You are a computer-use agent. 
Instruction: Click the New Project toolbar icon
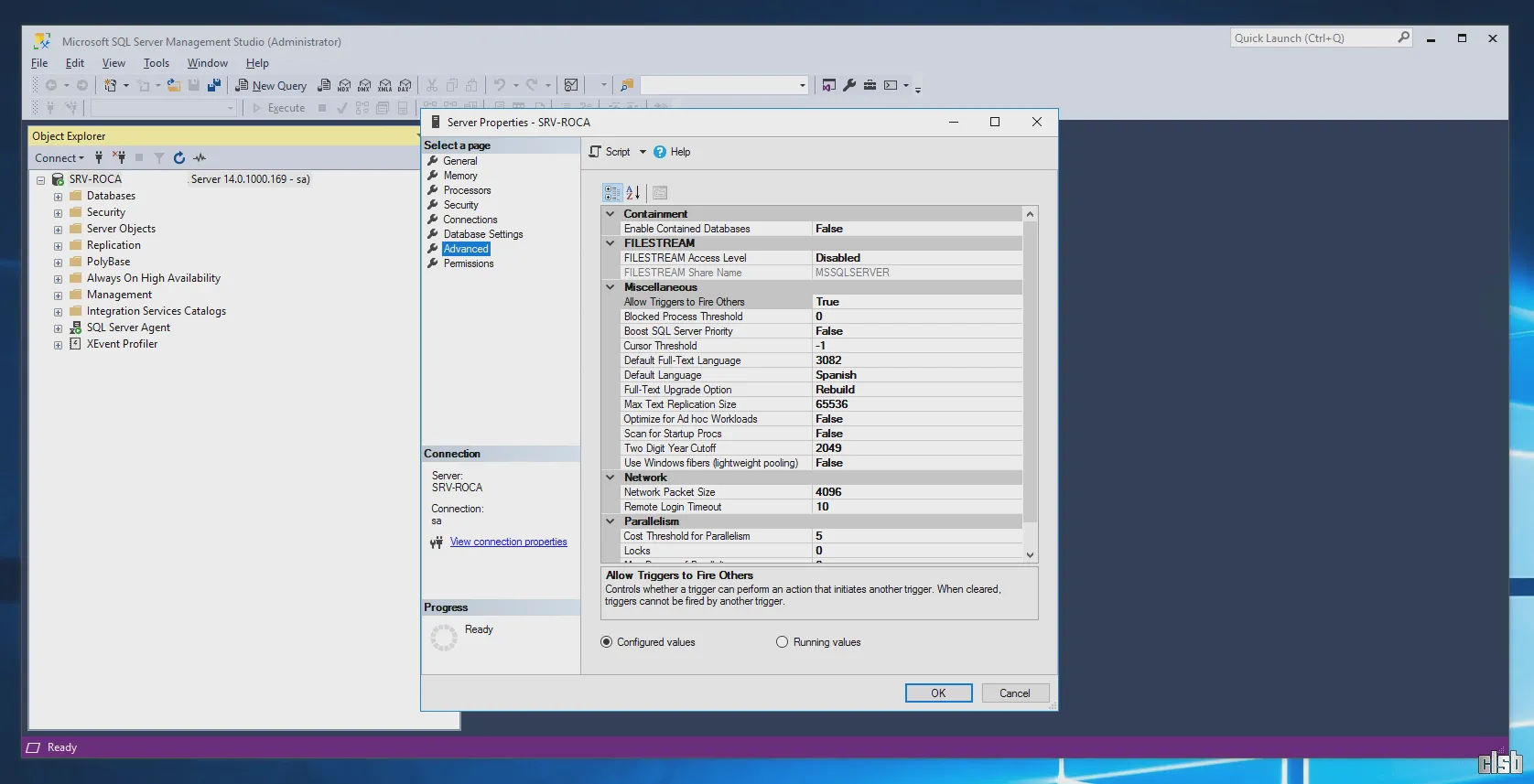[110, 85]
